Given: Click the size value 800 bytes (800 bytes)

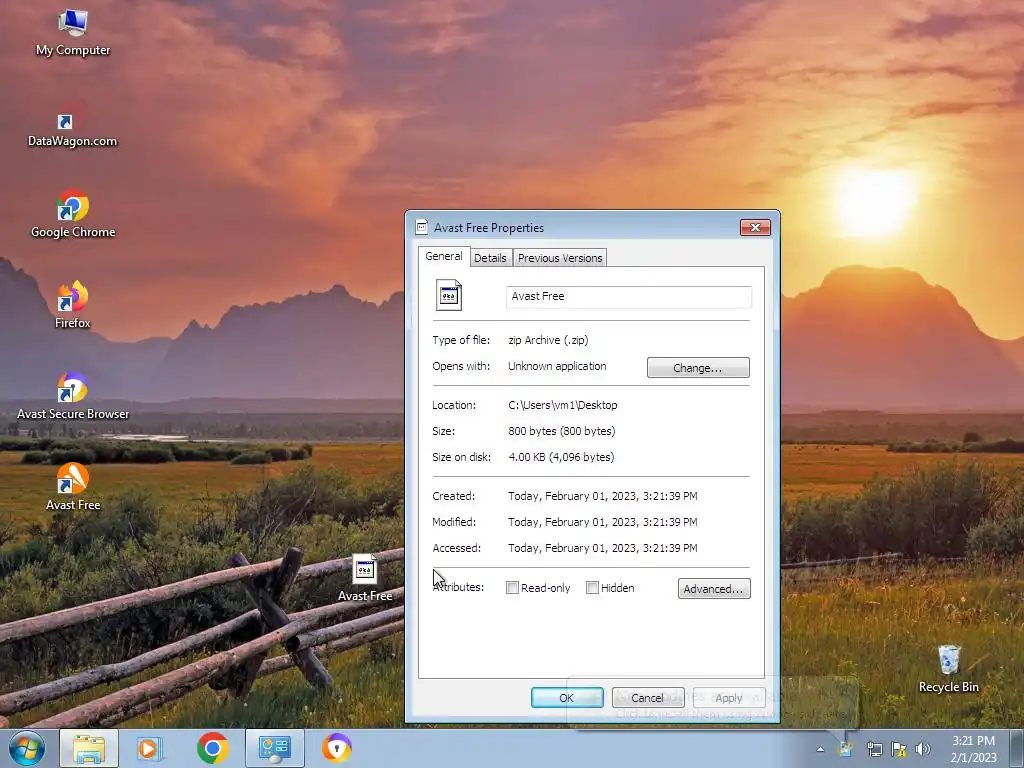Looking at the screenshot, I should 562,431.
